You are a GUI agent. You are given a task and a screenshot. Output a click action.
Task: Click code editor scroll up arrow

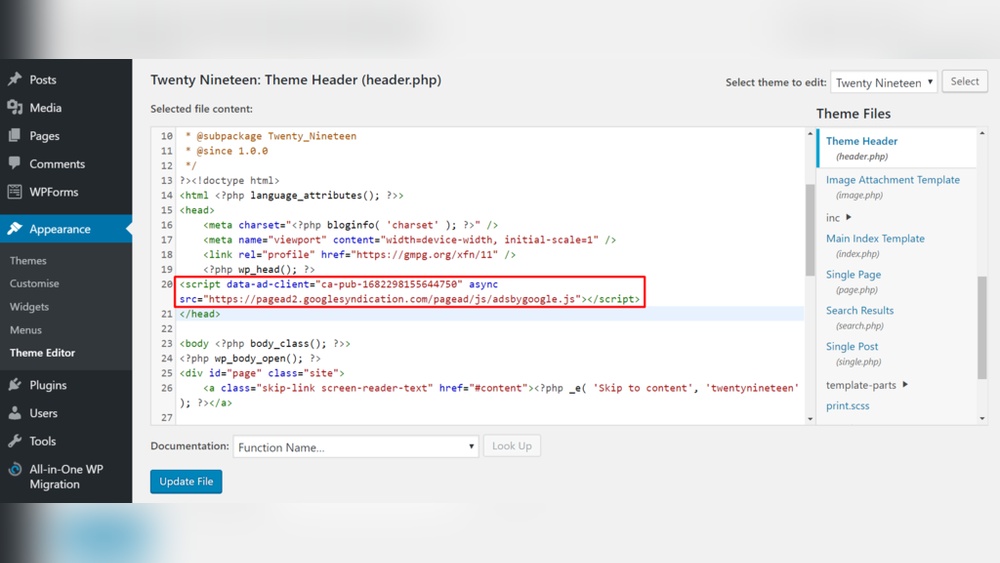coord(810,133)
